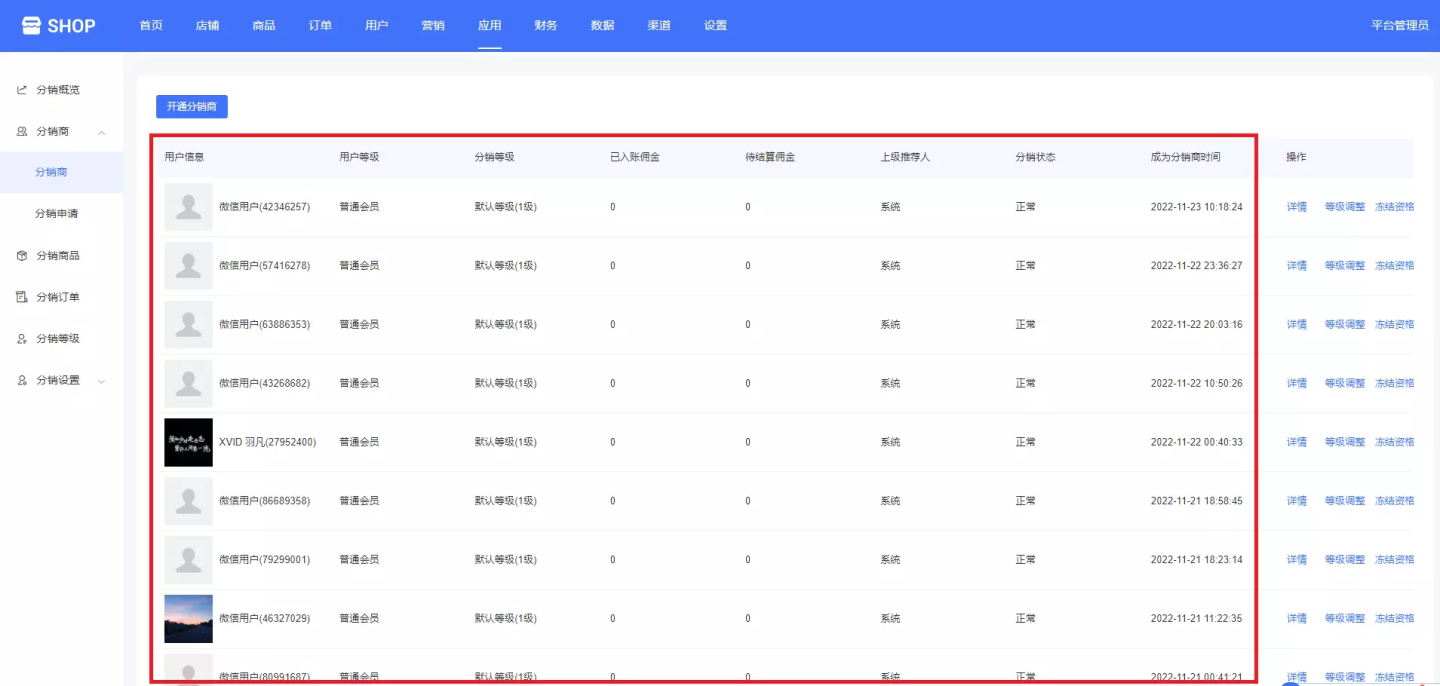This screenshot has height=686, width=1440.
Task: Select the 应用 top navigation tab
Action: pyautogui.click(x=490, y=26)
